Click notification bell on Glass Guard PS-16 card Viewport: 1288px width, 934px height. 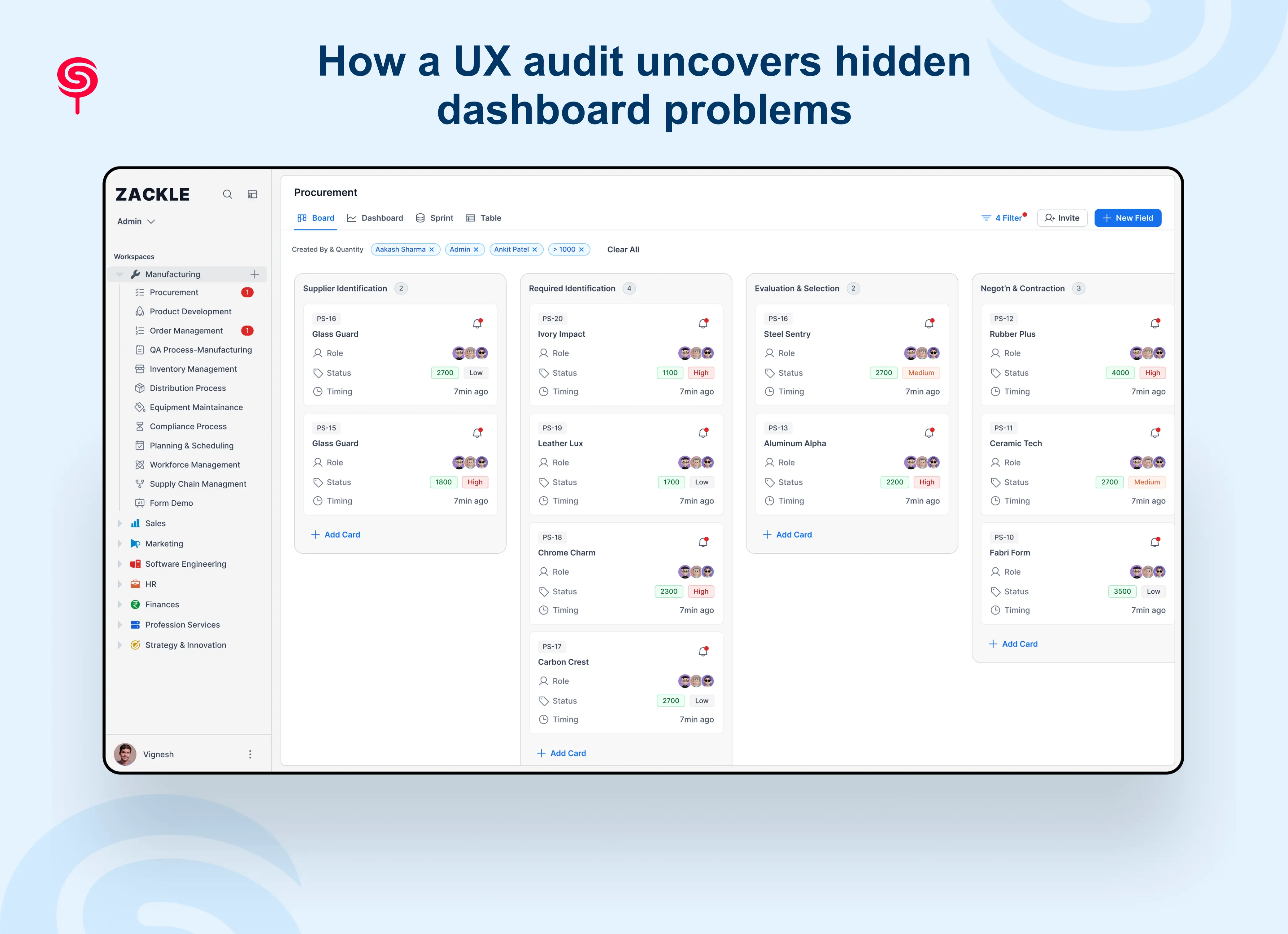(x=478, y=323)
